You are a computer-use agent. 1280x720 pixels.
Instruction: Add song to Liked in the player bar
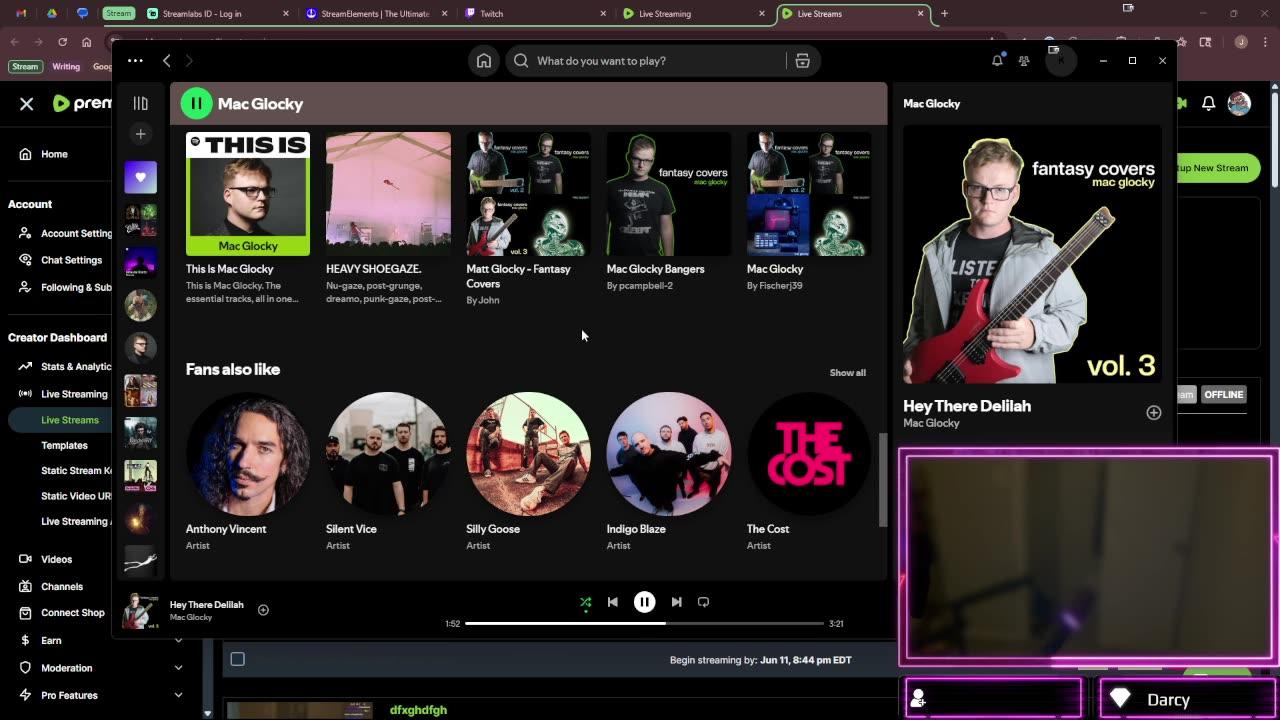point(263,610)
